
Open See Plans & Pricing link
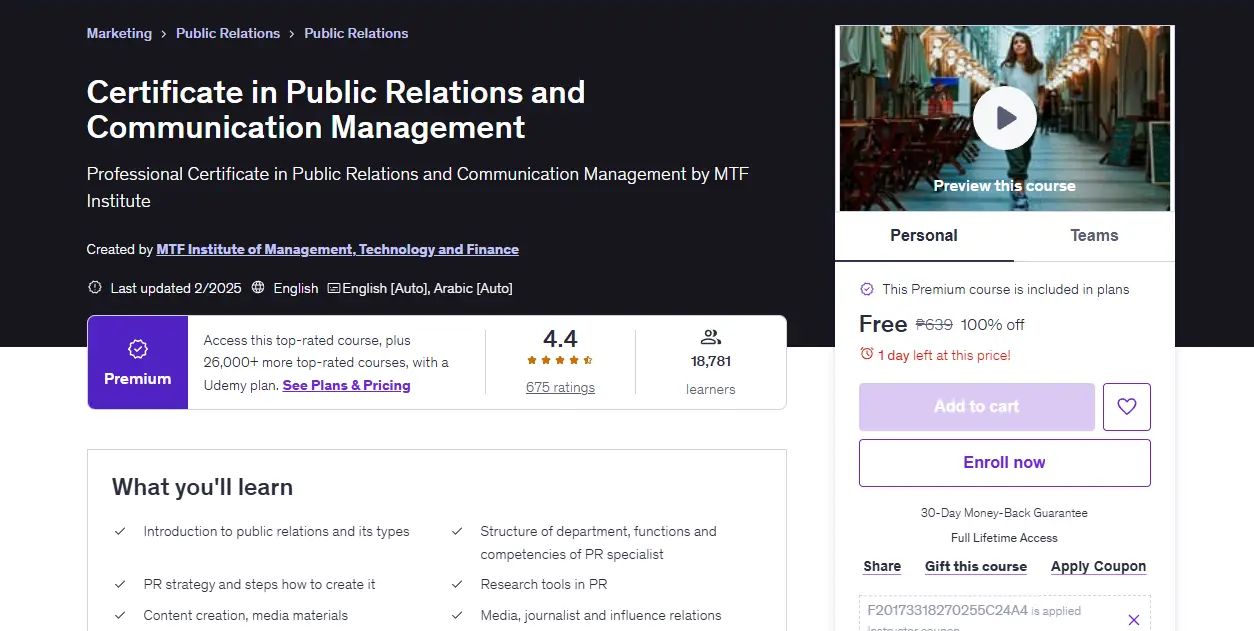347,385
